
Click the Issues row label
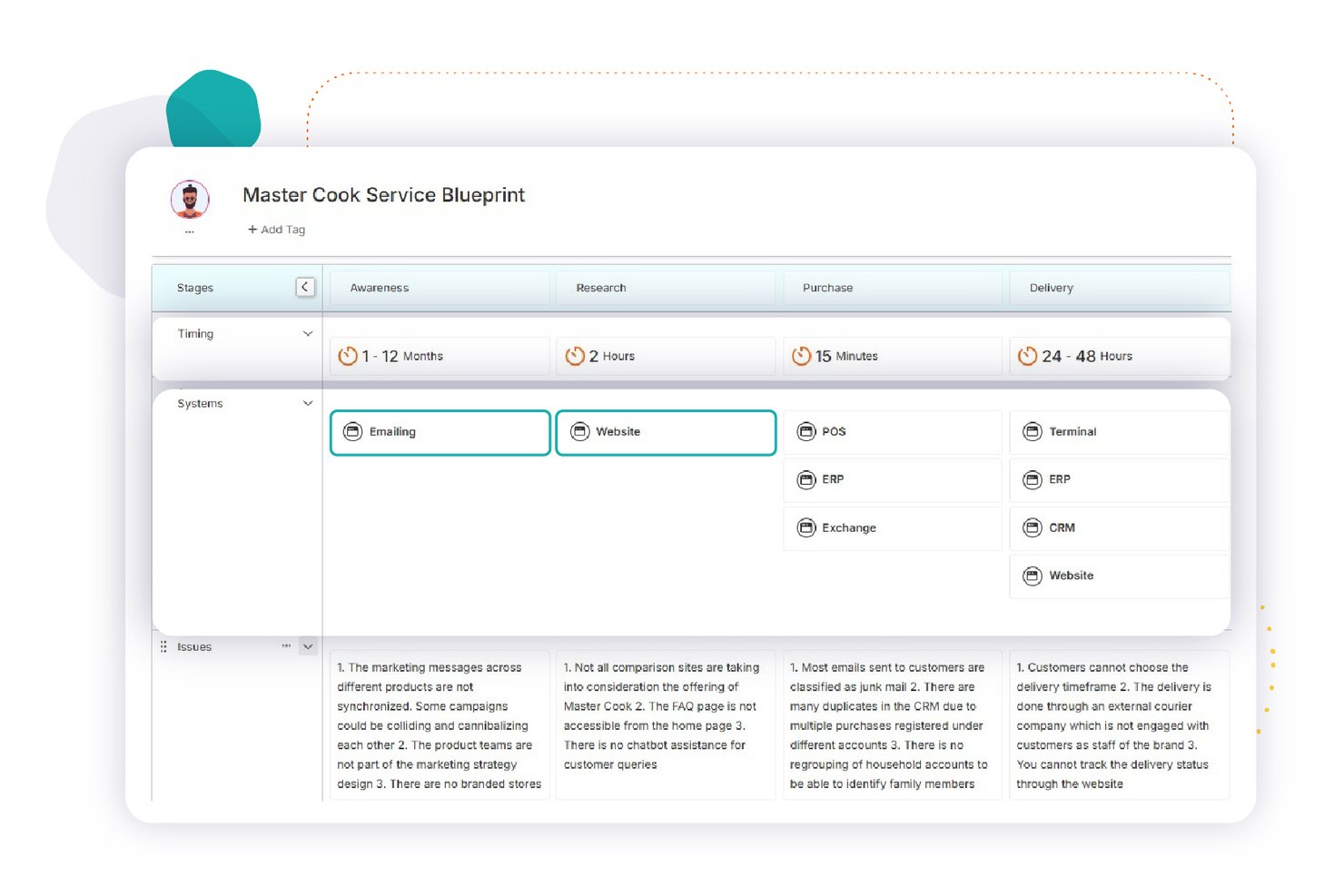194,646
